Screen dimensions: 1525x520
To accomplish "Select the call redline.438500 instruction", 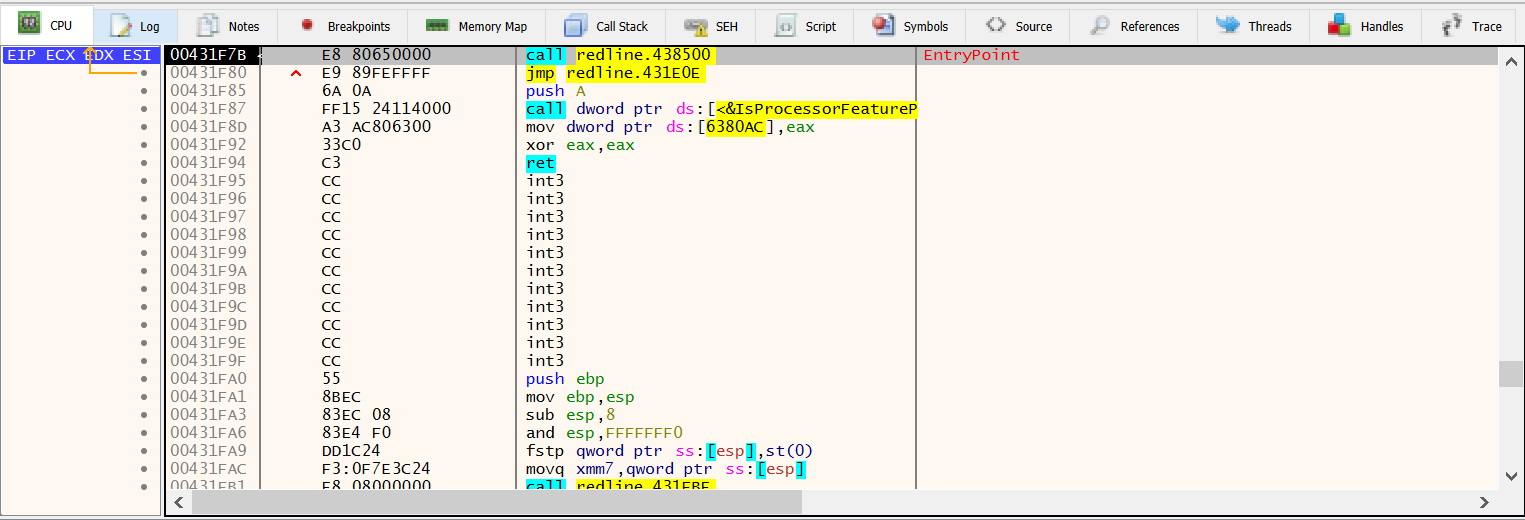I will [619, 55].
